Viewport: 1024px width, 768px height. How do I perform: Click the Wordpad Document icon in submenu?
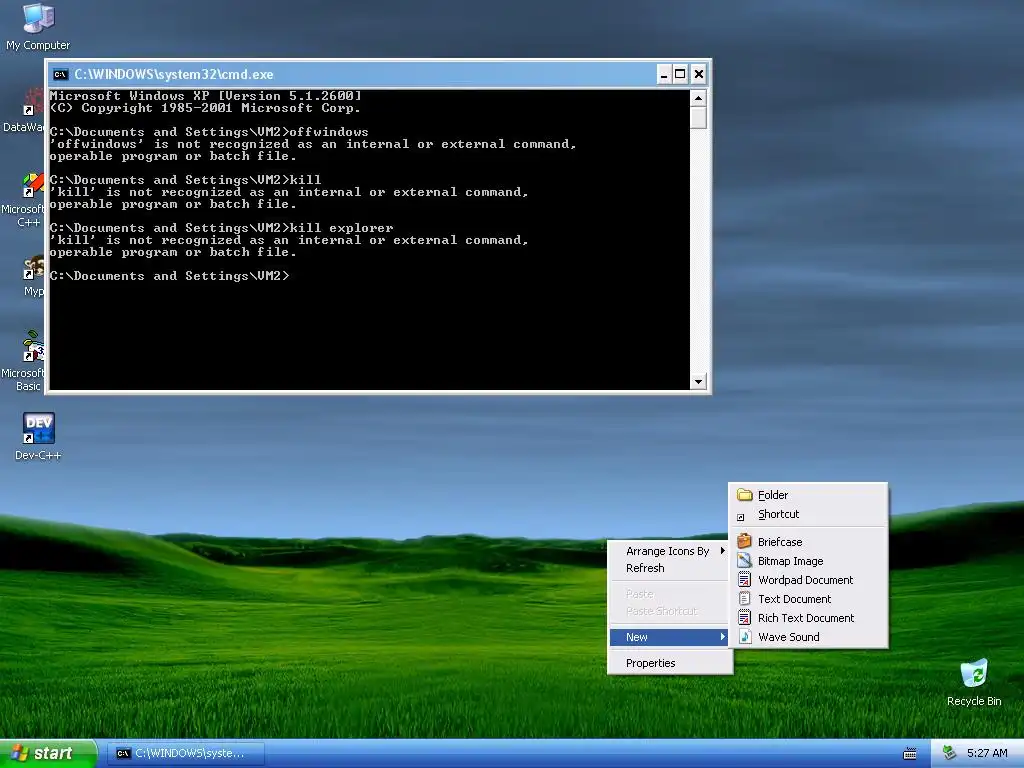tap(744, 579)
